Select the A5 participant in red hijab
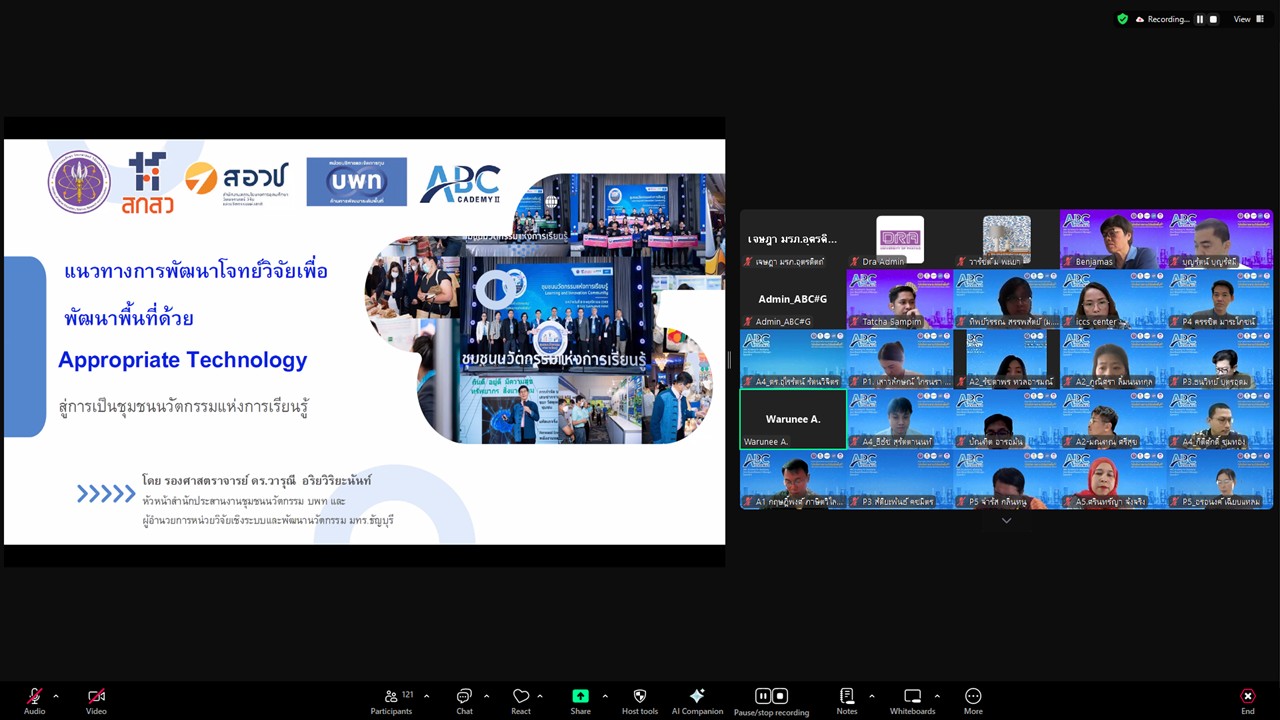1280x720 pixels. (x=1113, y=479)
